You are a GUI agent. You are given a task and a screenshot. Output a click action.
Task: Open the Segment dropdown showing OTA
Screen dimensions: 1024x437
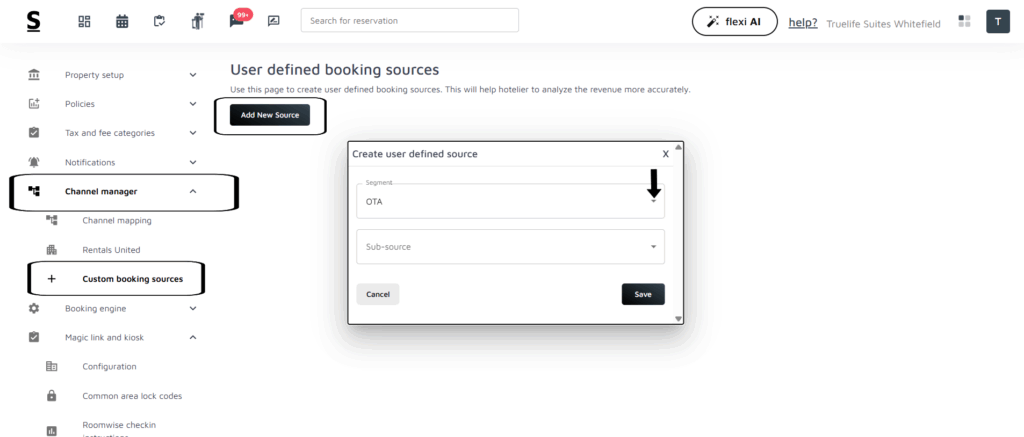[x=510, y=201]
